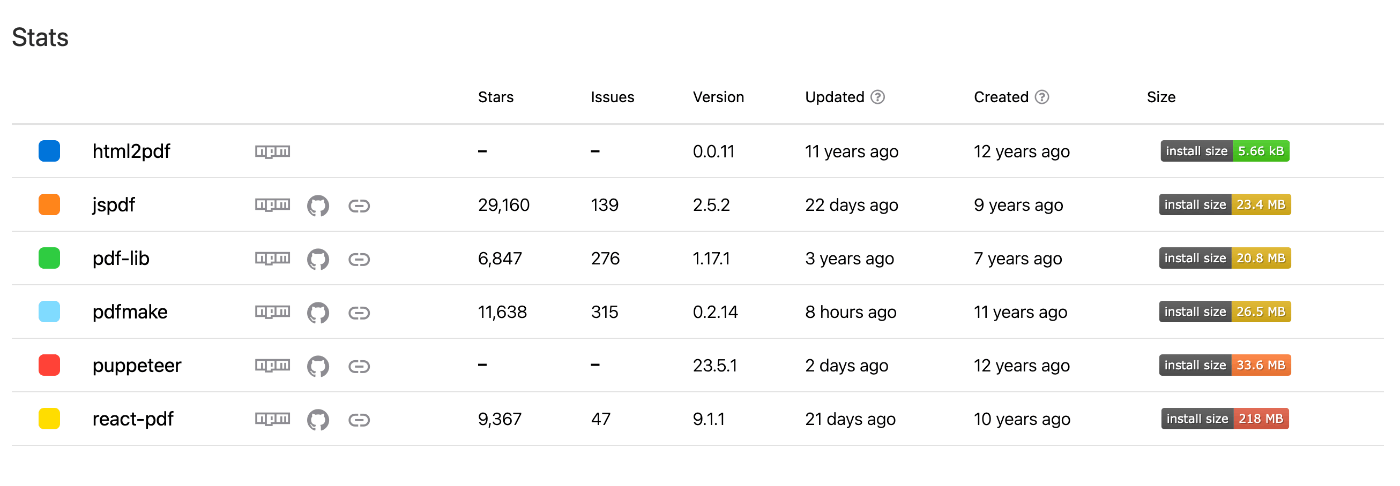The image size is (1400, 486).
Task: Select the 315 issues value
Action: pyautogui.click(x=605, y=312)
